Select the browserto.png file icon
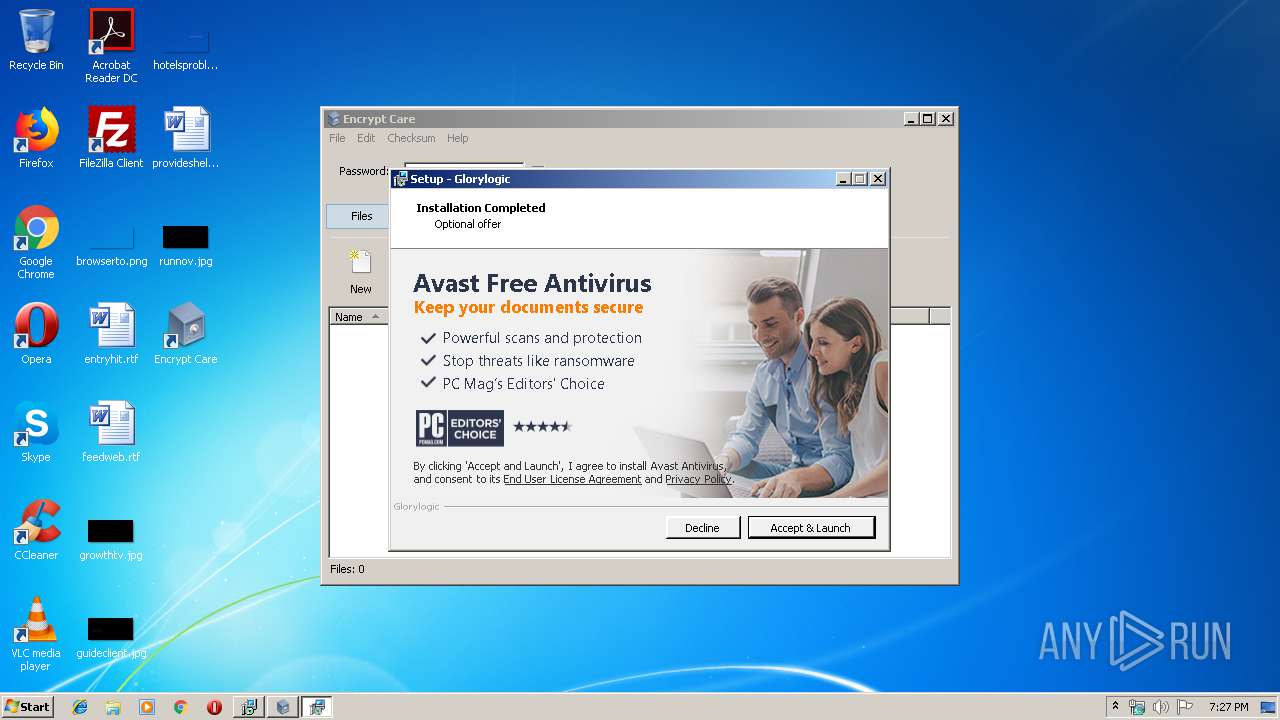 click(x=111, y=246)
